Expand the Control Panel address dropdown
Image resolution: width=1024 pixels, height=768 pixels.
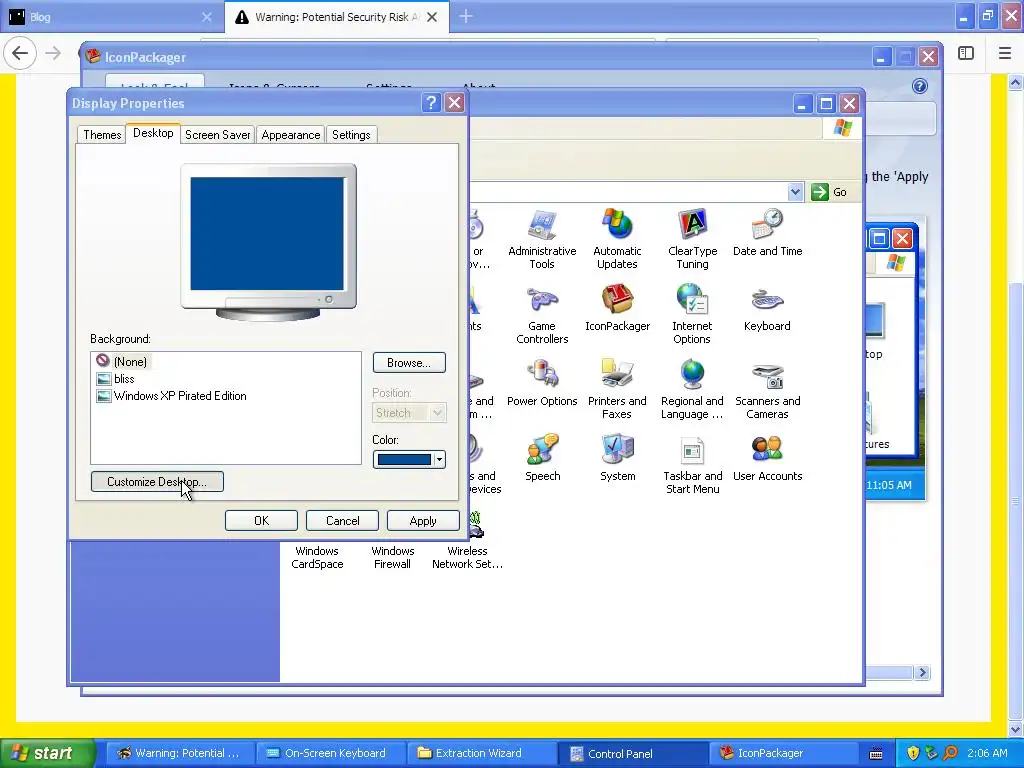[x=795, y=192]
